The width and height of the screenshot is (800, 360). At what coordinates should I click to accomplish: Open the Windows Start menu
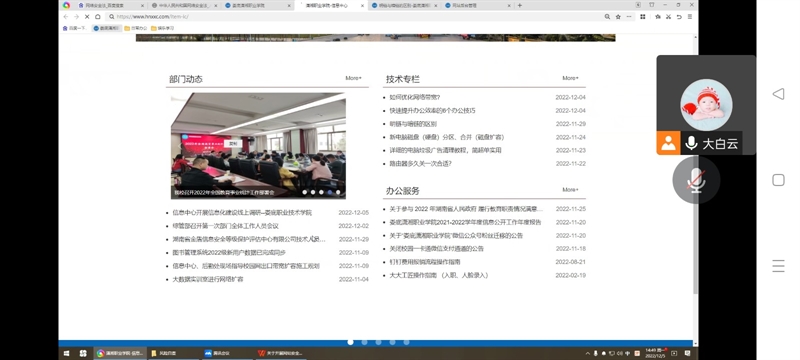point(66,353)
